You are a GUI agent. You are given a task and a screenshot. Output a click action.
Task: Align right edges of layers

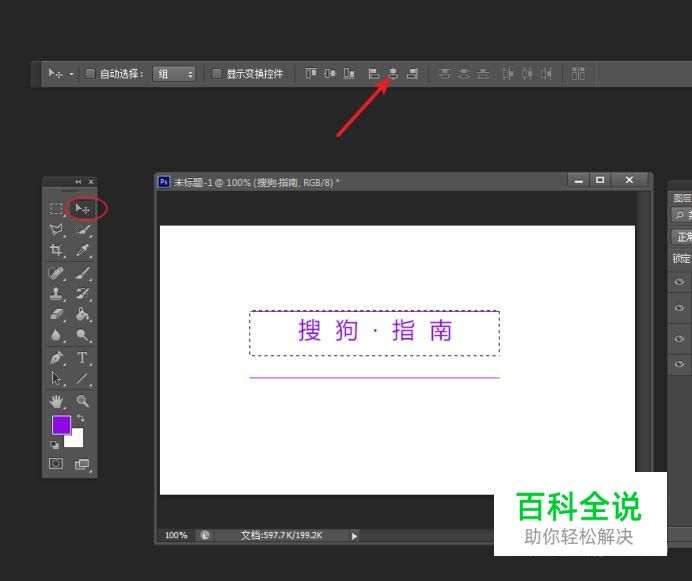click(413, 73)
